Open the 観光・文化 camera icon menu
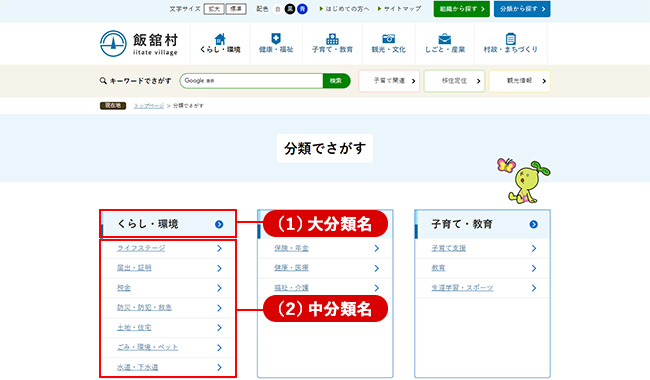Screen dimensions: 650x380 click(388, 43)
